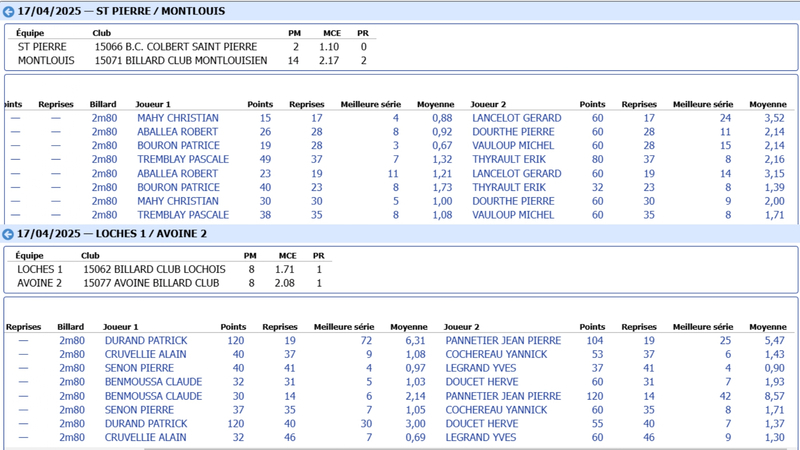Open SENON PIERRE in the row against LEGRAND YVES
Screen dimensions: 800x450
139,368
